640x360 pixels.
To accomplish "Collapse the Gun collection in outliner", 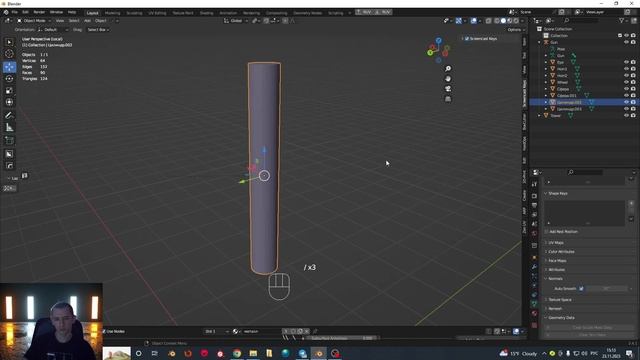I will point(540,42).
